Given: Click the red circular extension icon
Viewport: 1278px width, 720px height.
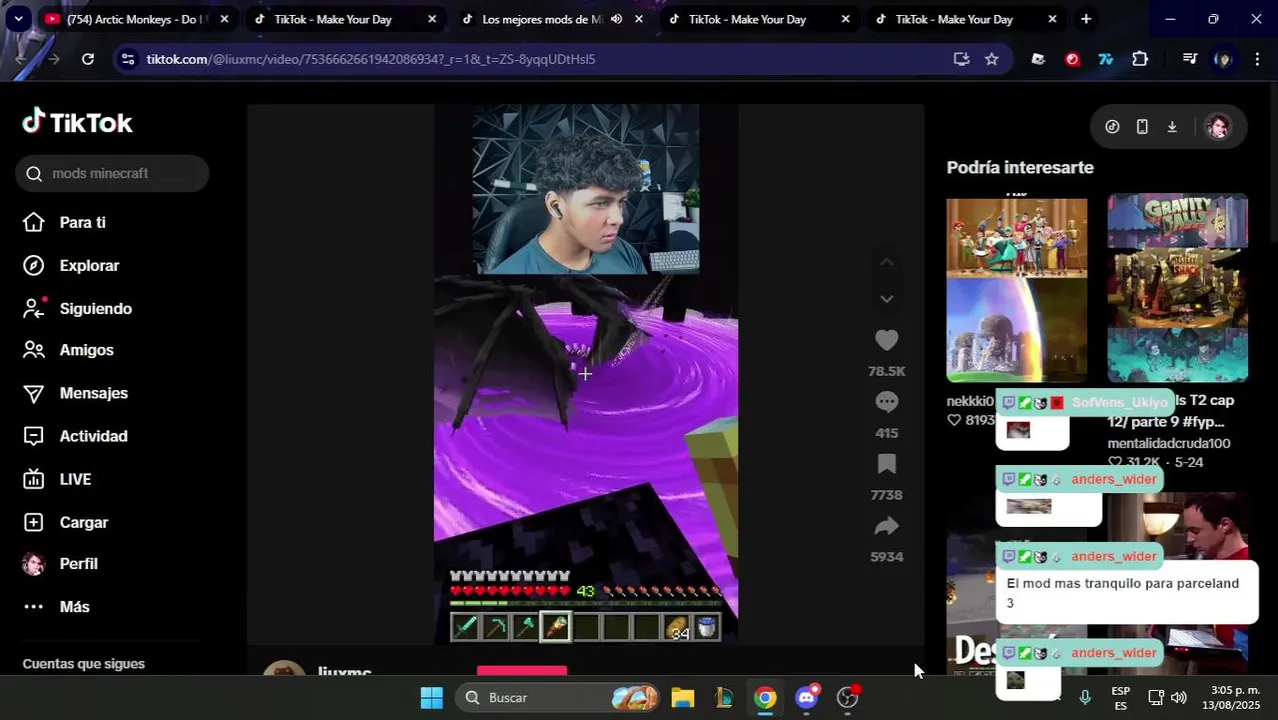Looking at the screenshot, I should coord(1072,59).
